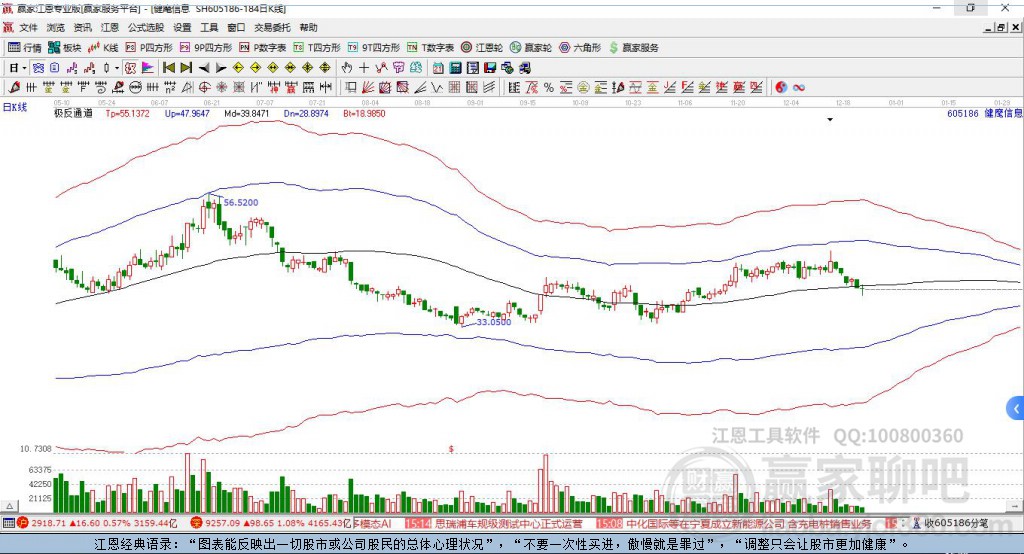Open P四方形 tool
Viewport: 1024px width, 554px height.
pos(149,48)
